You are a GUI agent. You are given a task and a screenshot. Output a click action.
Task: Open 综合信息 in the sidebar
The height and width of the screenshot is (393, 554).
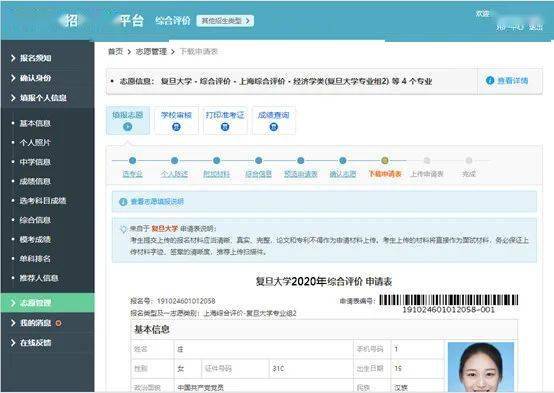tap(35, 220)
